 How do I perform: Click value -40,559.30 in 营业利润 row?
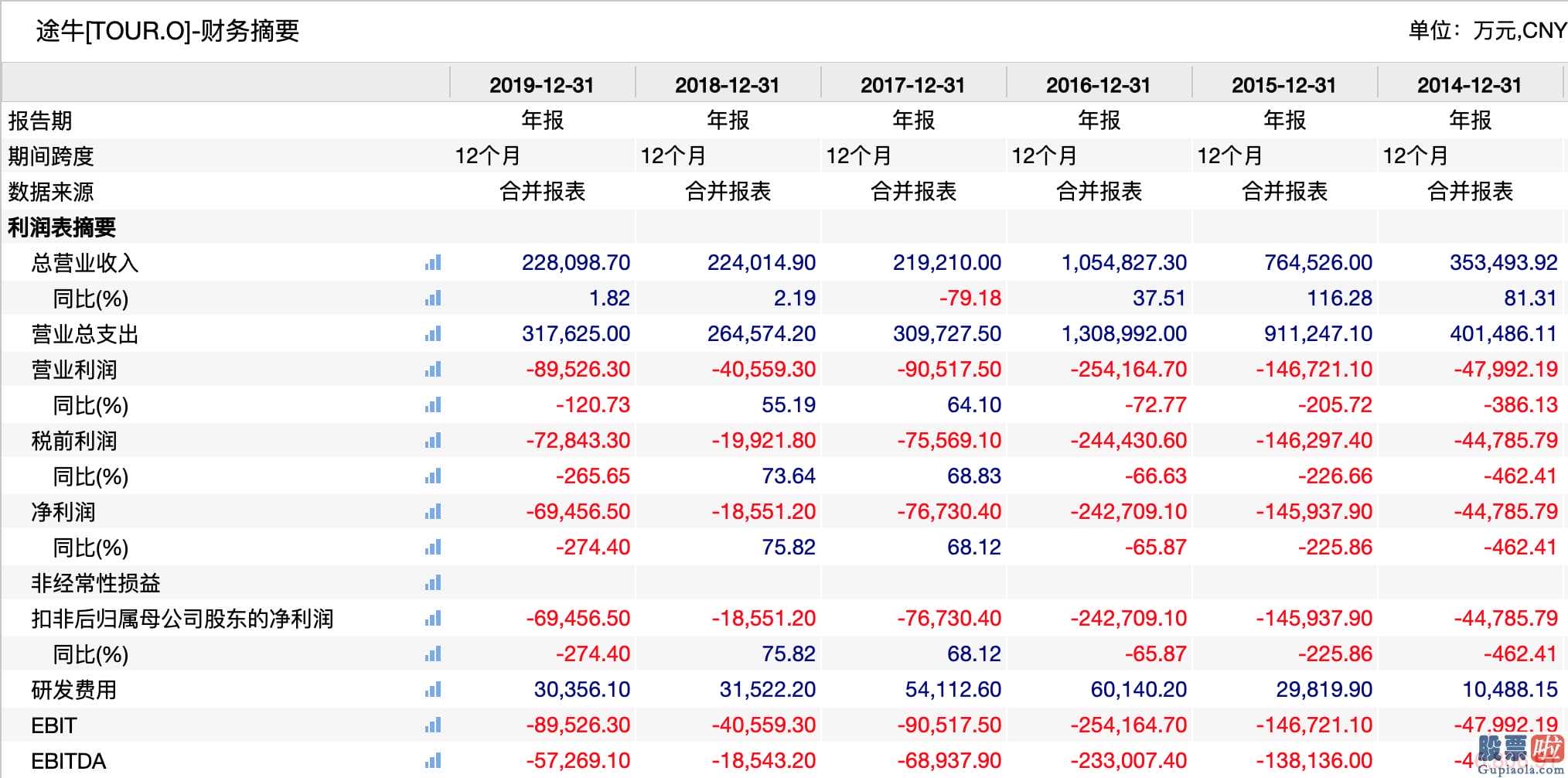pyautogui.click(x=764, y=370)
